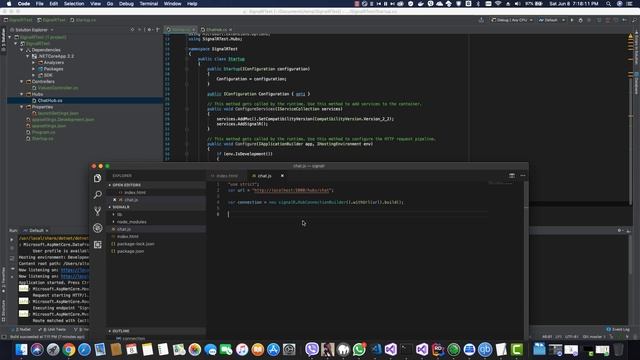Image resolution: width=640 pixels, height=360 pixels.
Task: Close chat.js in the Open Editors list
Action: tap(115, 200)
